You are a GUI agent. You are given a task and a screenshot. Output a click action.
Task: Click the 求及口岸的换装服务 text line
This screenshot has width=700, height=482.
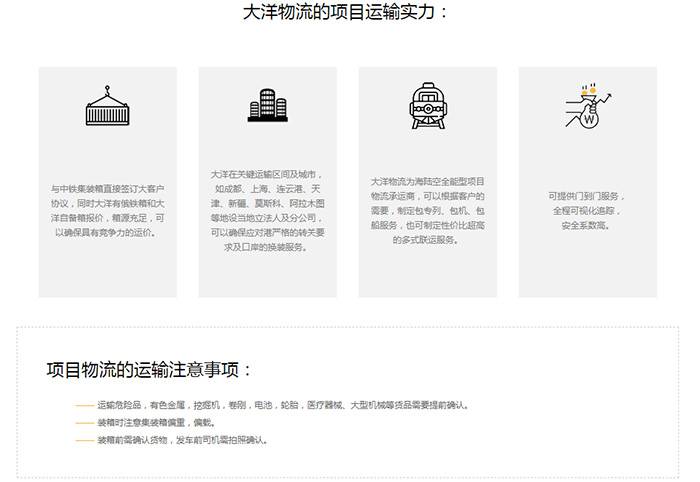(267, 247)
